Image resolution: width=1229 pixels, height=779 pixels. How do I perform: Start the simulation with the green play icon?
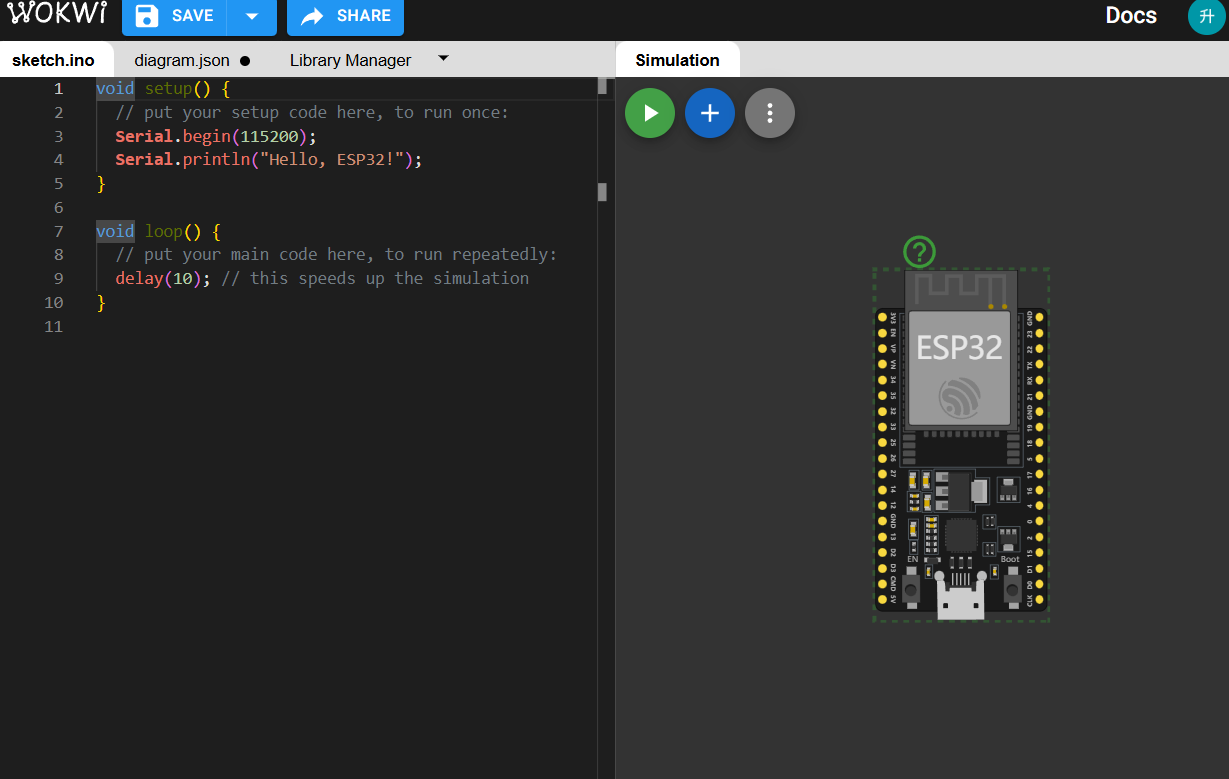(649, 113)
